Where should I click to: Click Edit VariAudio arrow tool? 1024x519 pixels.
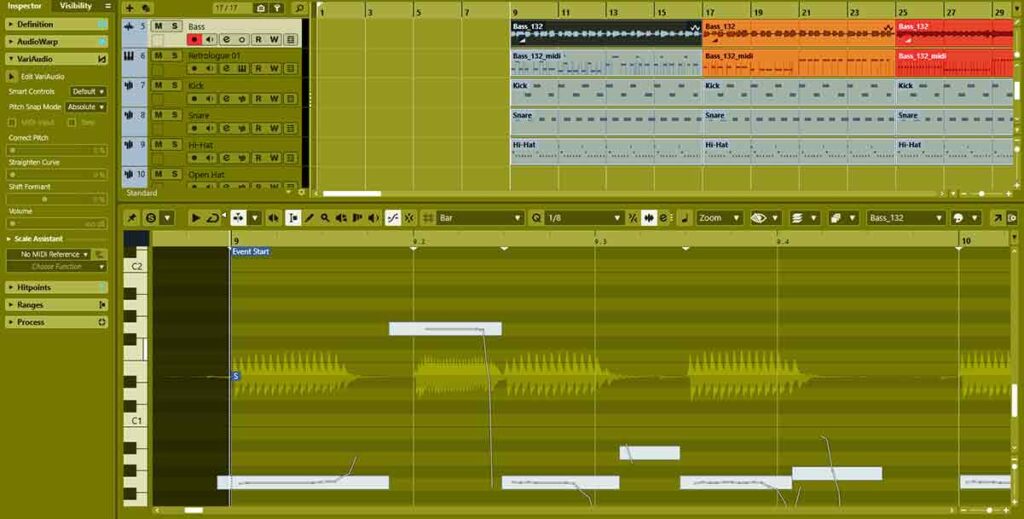(12, 76)
